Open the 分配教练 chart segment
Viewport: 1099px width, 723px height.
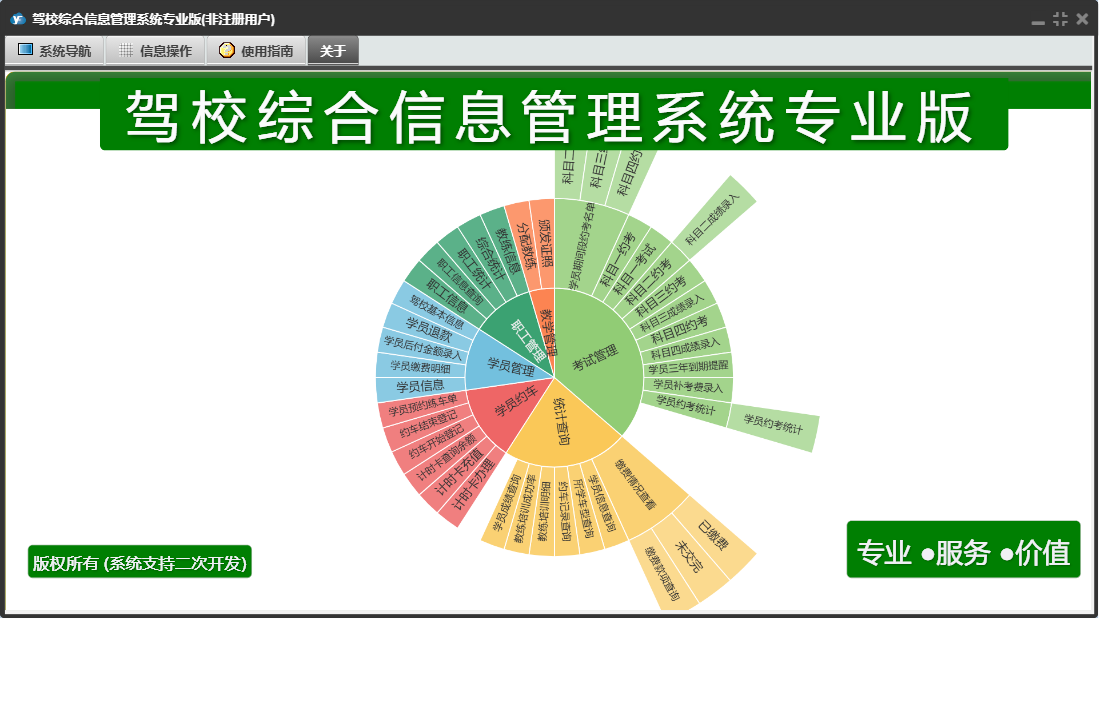coord(525,247)
